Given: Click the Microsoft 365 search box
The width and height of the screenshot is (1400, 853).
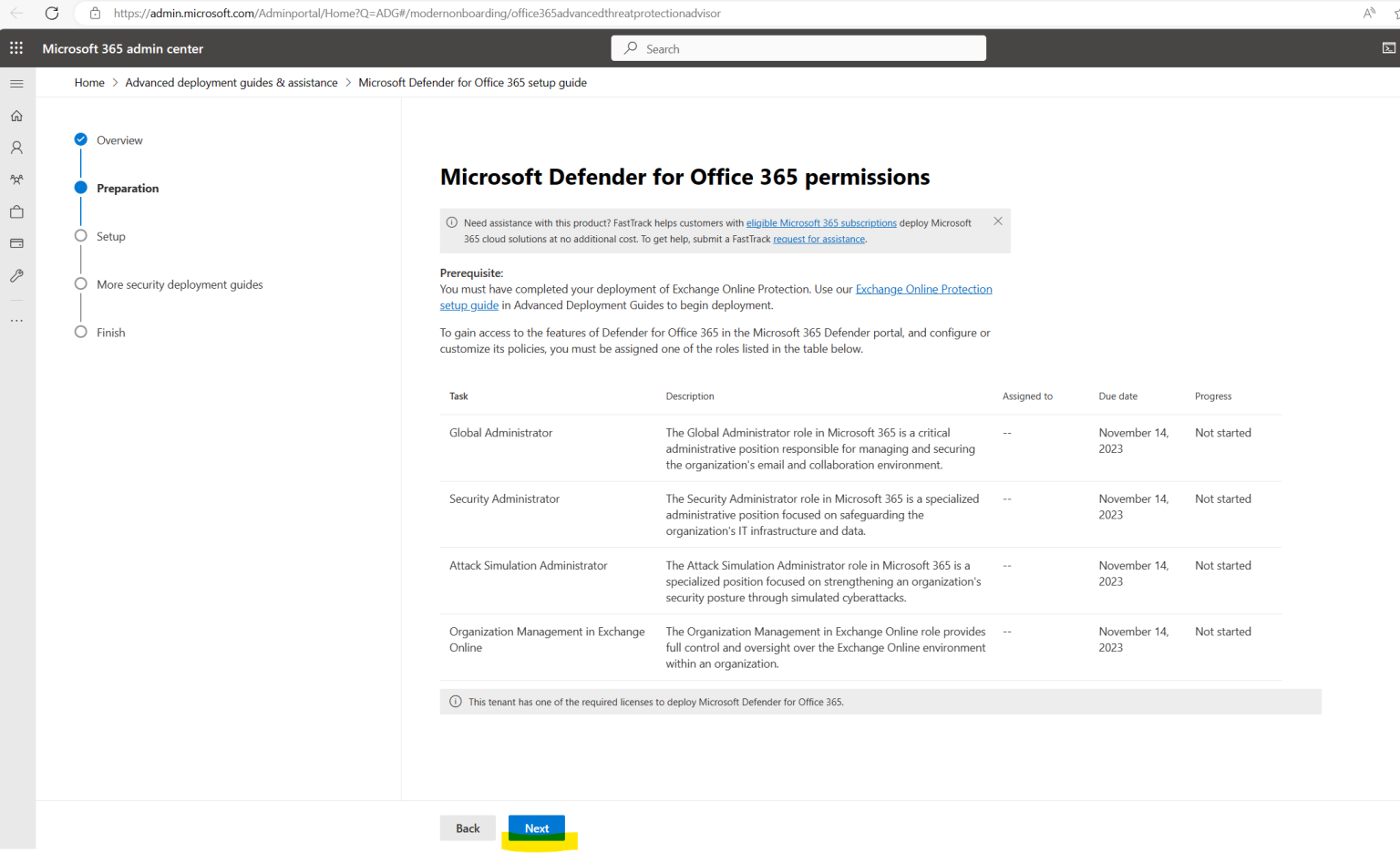Looking at the screenshot, I should (798, 47).
